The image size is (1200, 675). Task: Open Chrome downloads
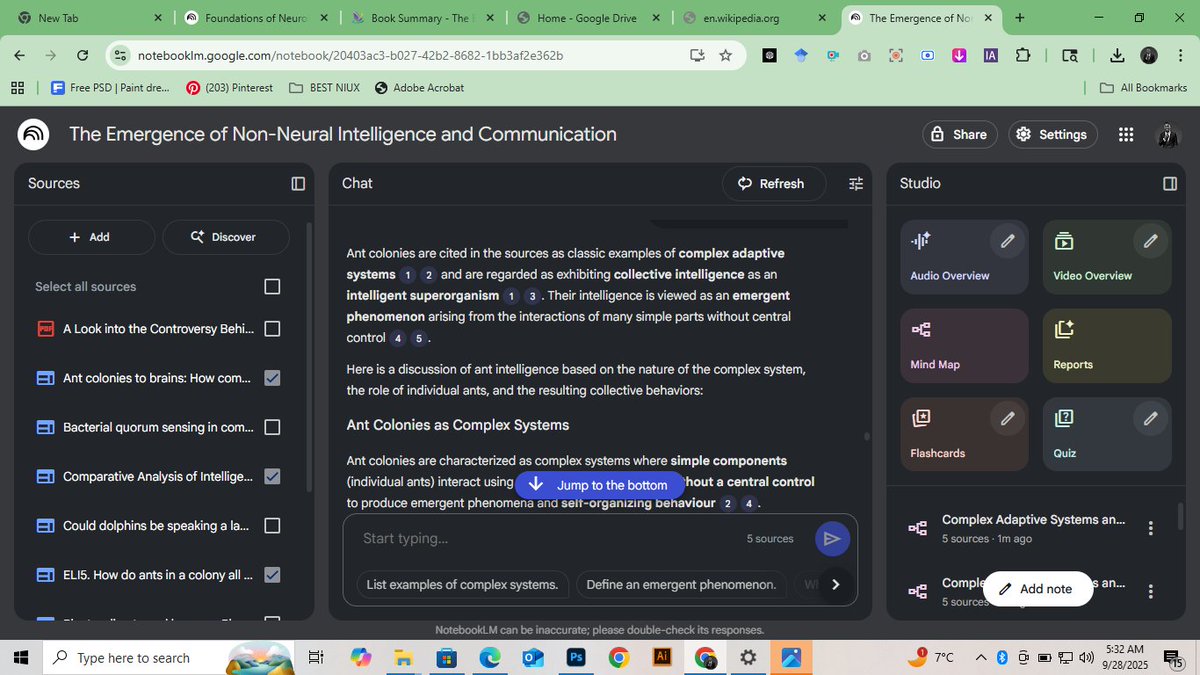tap(1118, 55)
